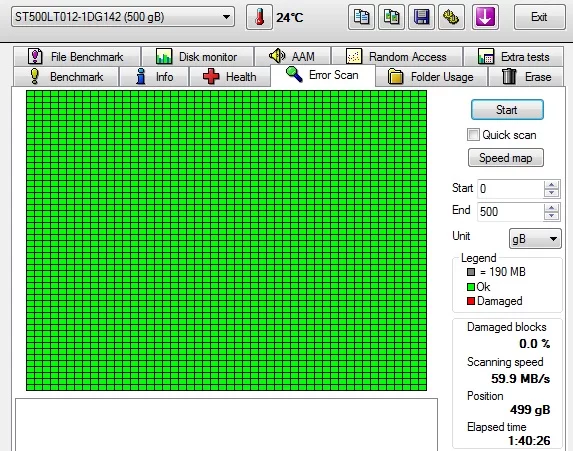Click the floppy disk save screenshot icon
The width and height of the screenshot is (573, 451).
pos(421,17)
